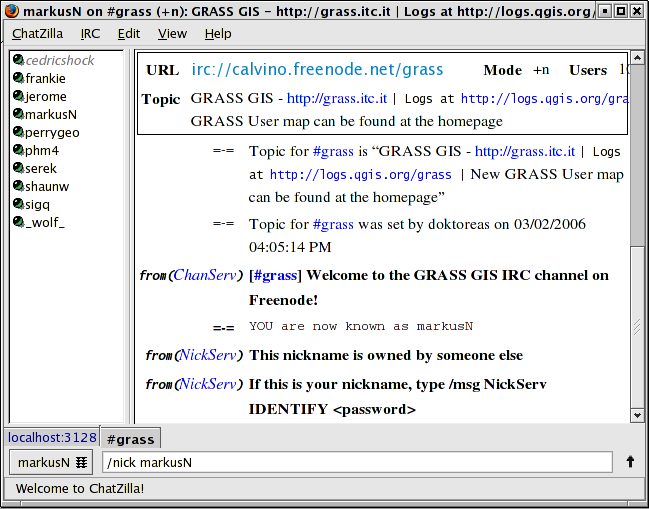The height and width of the screenshot is (509, 649).
Task: Click the #grass link in the 'was set by doktoreas' line
Action: [x=333, y=224]
